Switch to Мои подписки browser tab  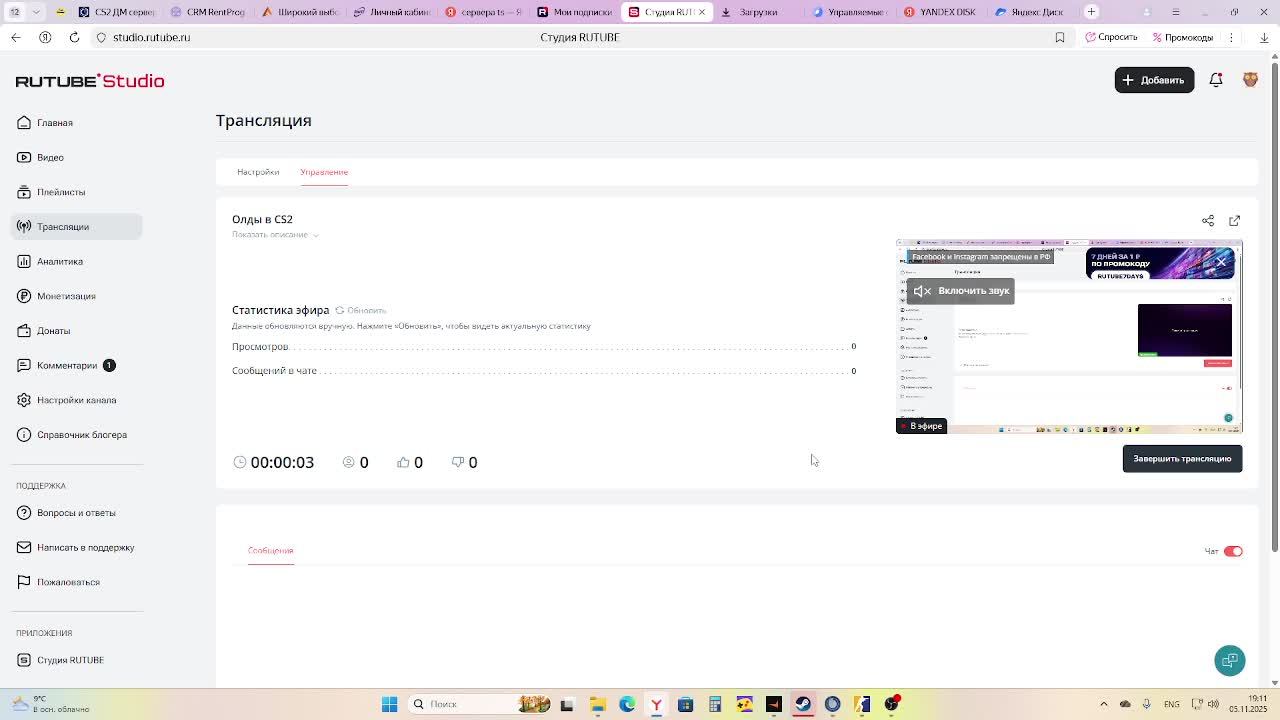[x=574, y=12]
